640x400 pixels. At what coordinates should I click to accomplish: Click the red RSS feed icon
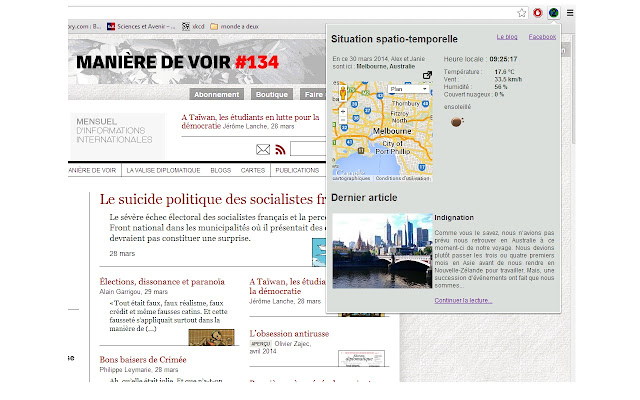280,149
